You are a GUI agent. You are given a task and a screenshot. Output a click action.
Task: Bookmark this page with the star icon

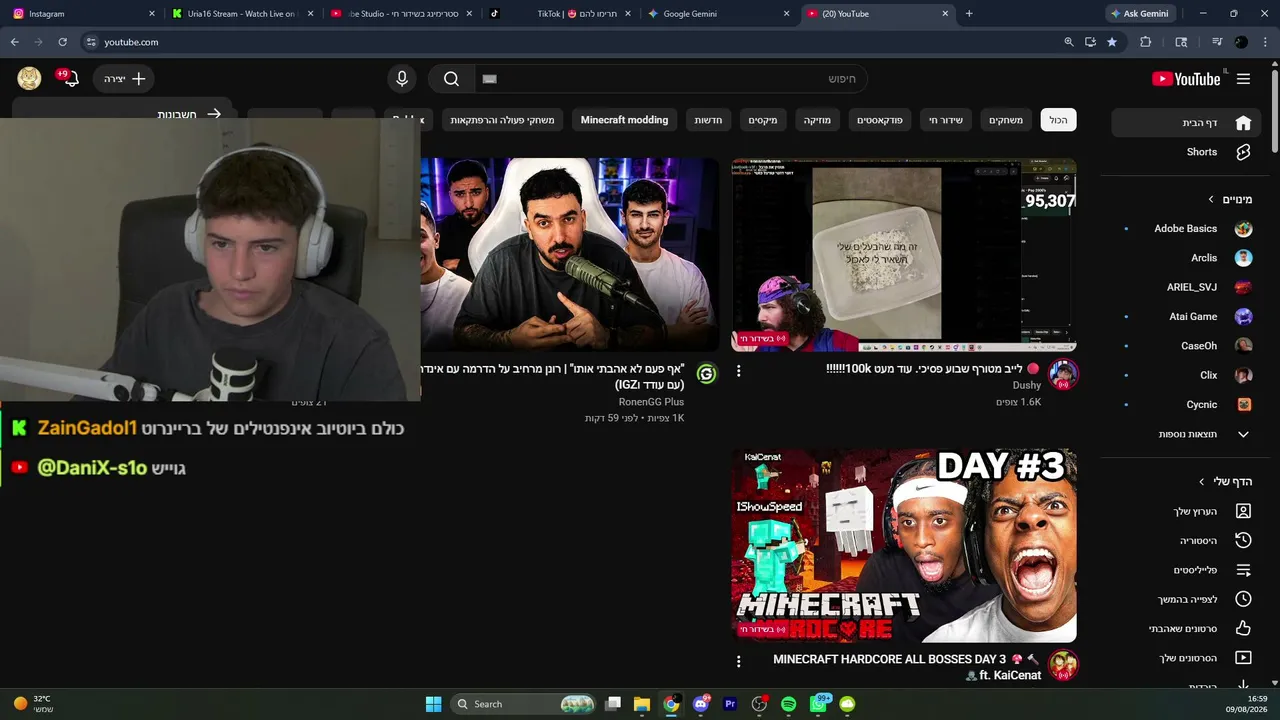tap(1112, 42)
